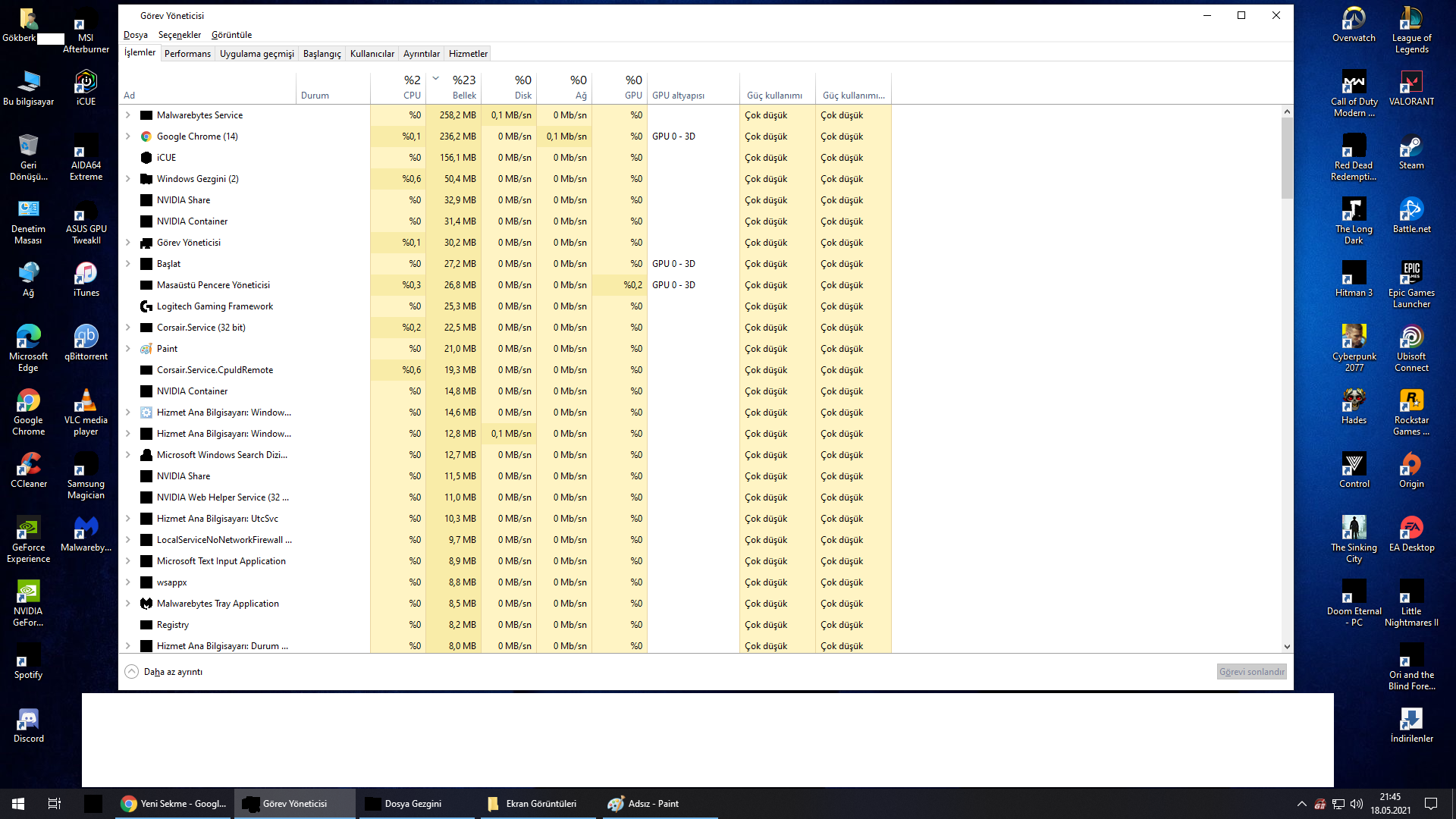The height and width of the screenshot is (819, 1456).
Task: Select the Registry process row
Action: pyautogui.click(x=505, y=625)
